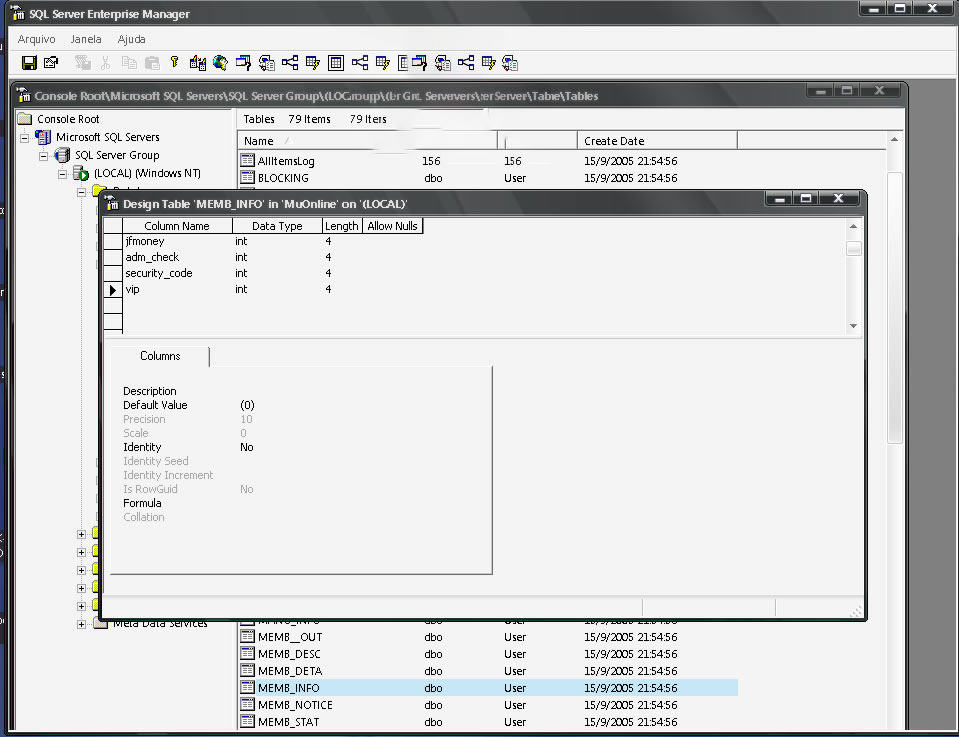Click the AllItemsLog table icon
The image size is (959, 737).
click(x=248, y=161)
